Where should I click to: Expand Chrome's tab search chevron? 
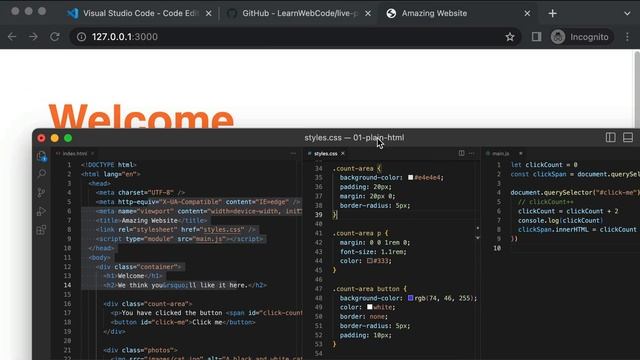(x=627, y=13)
